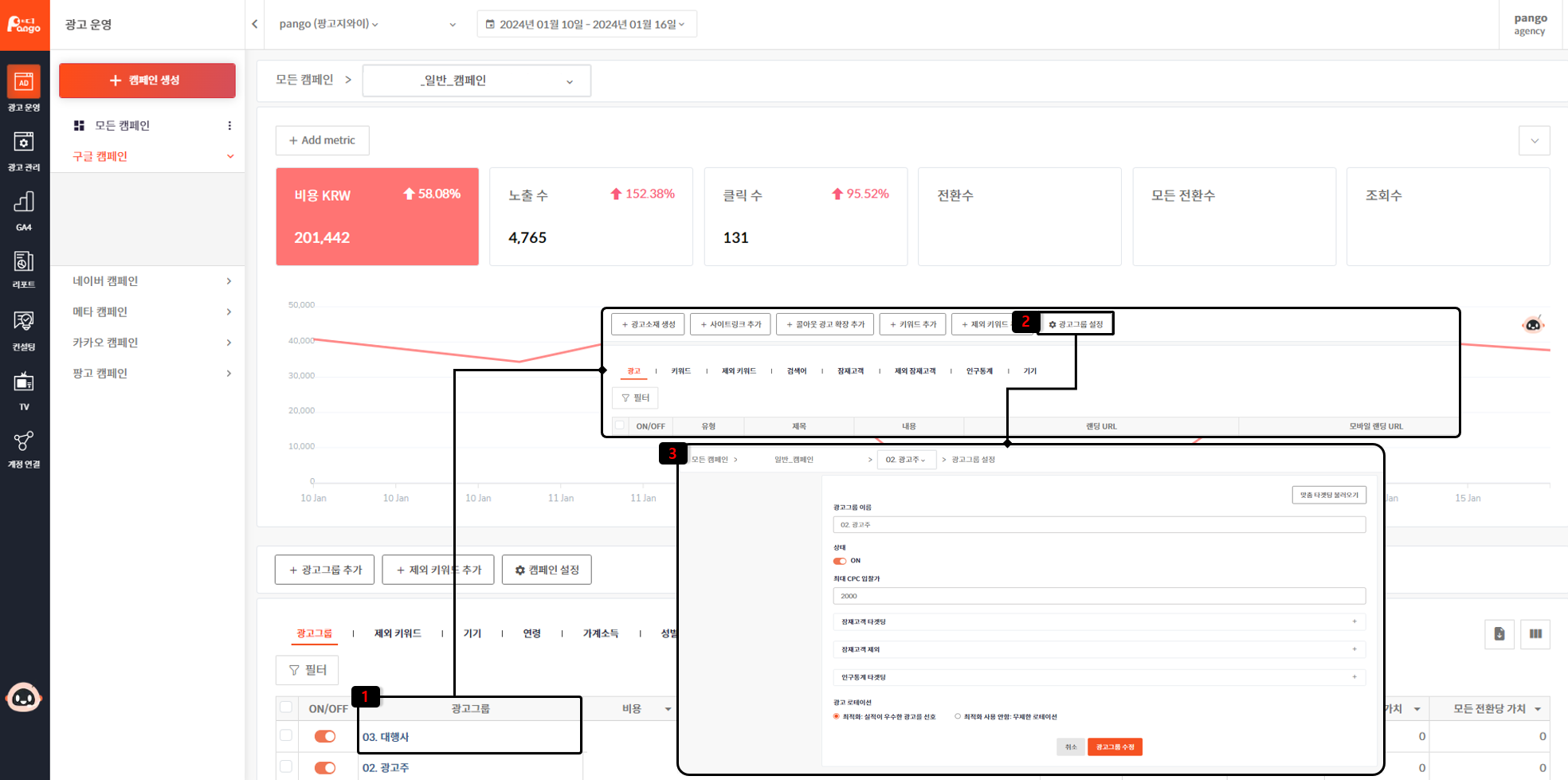Expand the 인구통계 타겟팅 section
The image size is (1568, 780).
pyautogui.click(x=1100, y=677)
